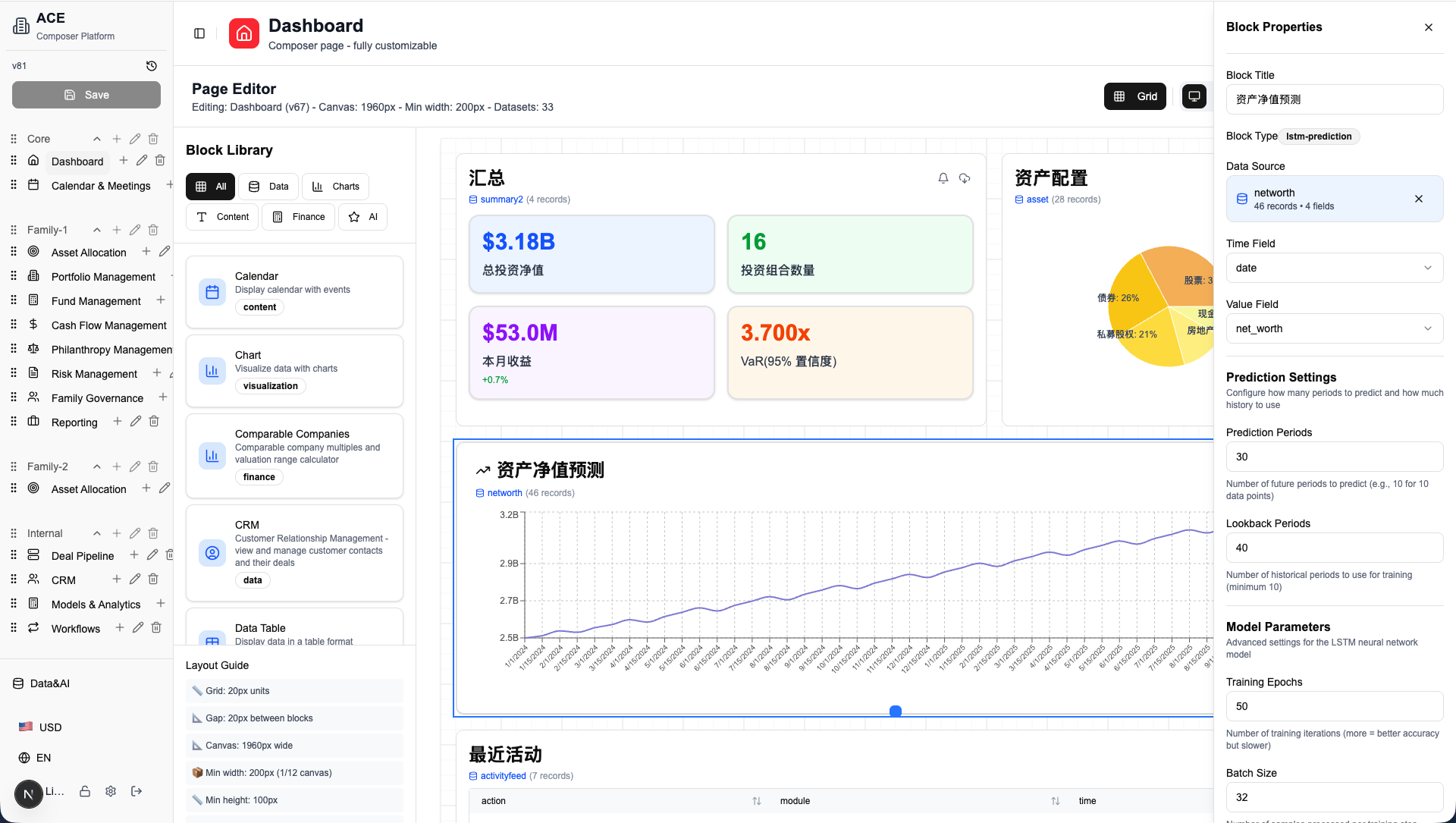The height and width of the screenshot is (823, 1456).
Task: Toggle the lock icon in bottom sidebar
Action: 85,791
